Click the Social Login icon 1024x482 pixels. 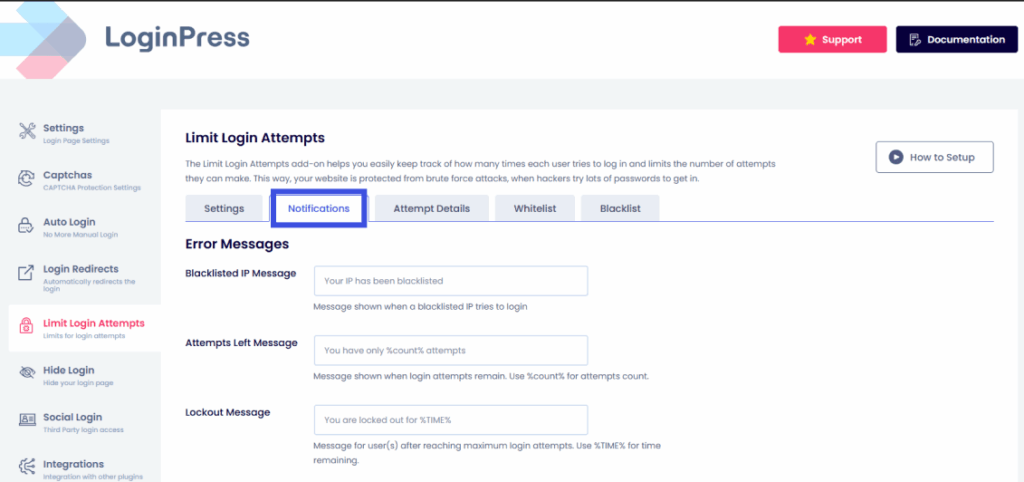pos(27,421)
